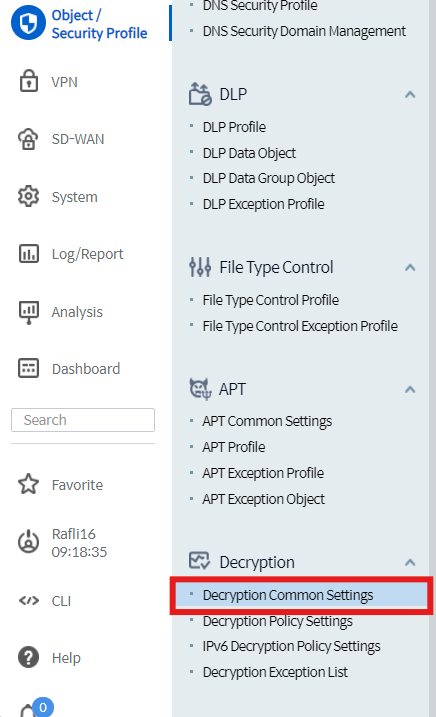Open the Rafli16 user account icon
This screenshot has width=436, height=717.
pos(28,542)
